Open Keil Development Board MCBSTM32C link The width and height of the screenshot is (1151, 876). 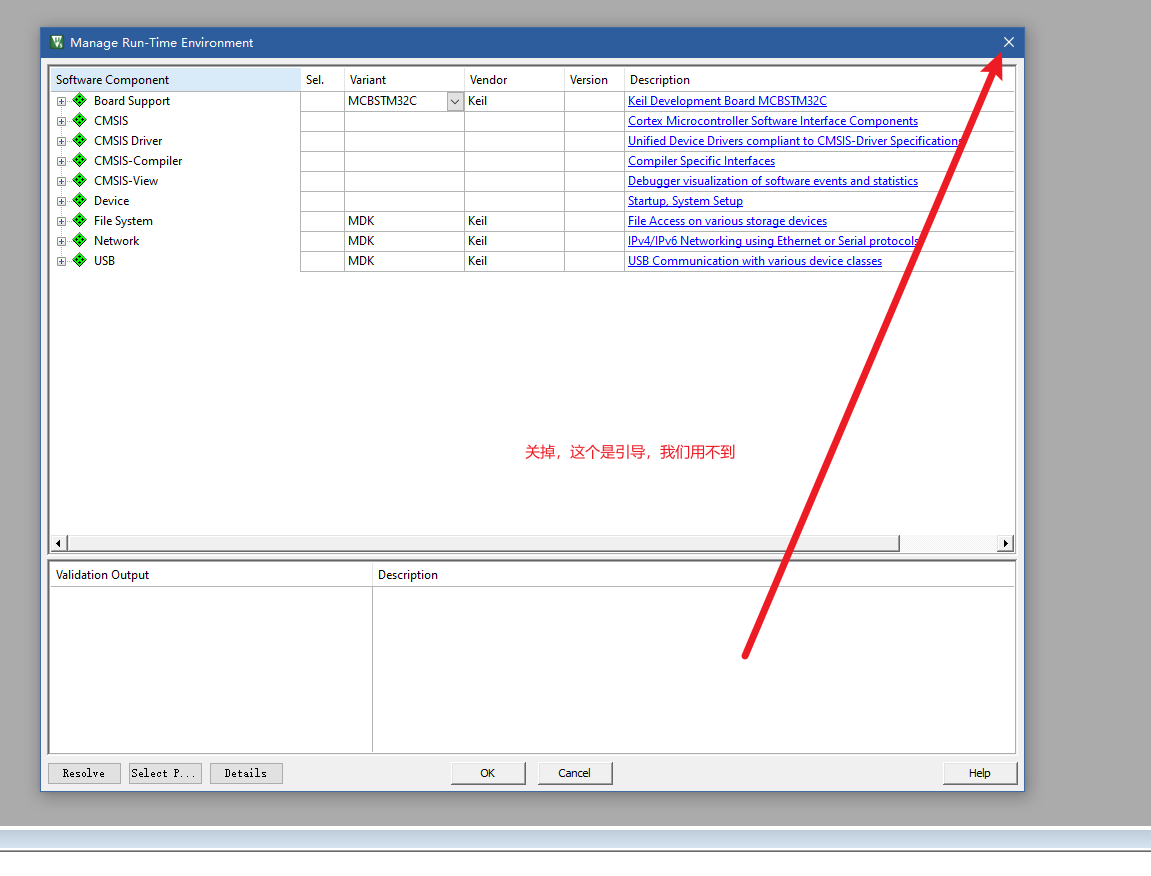tap(727, 101)
